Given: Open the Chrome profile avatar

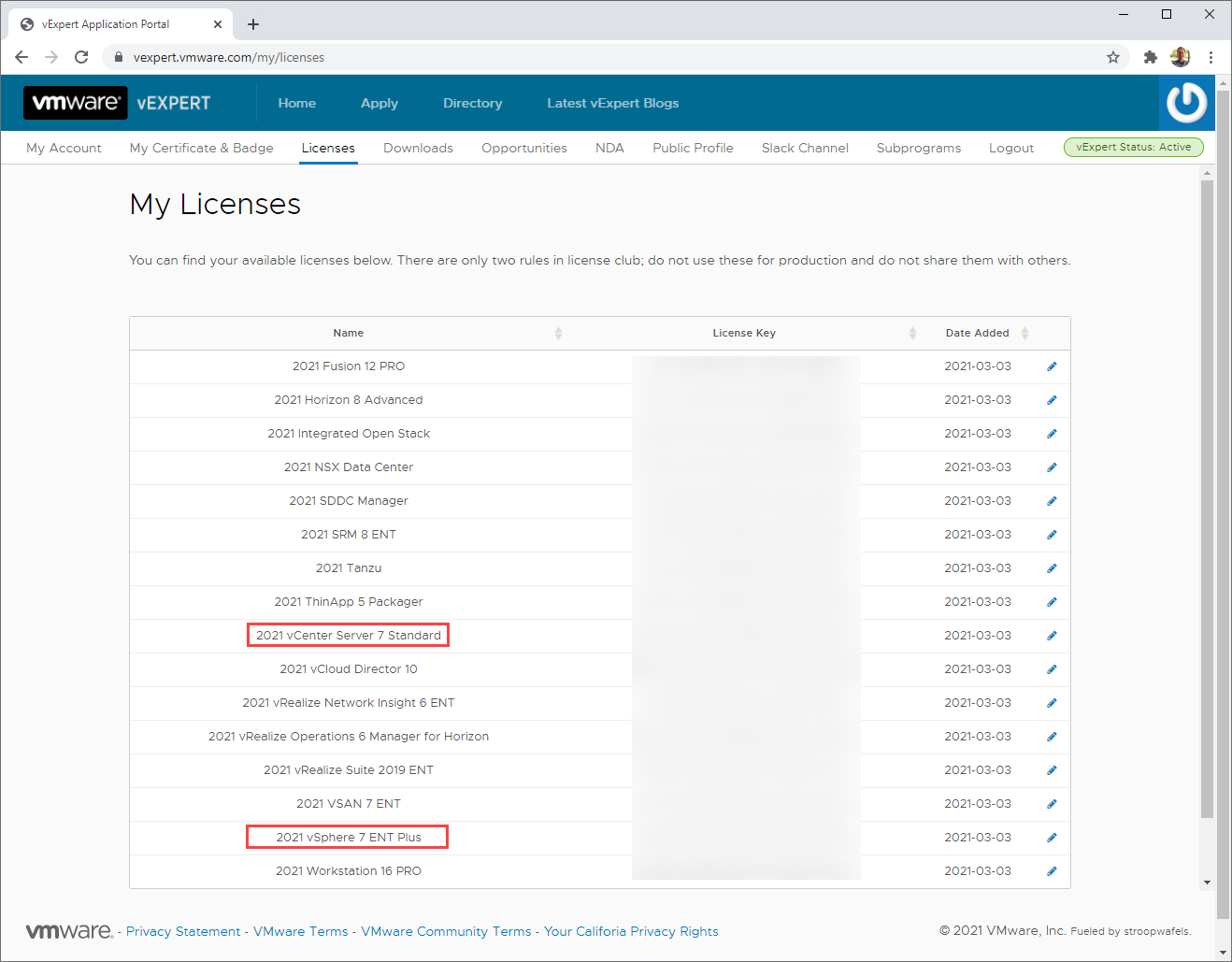Looking at the screenshot, I should tap(1181, 57).
